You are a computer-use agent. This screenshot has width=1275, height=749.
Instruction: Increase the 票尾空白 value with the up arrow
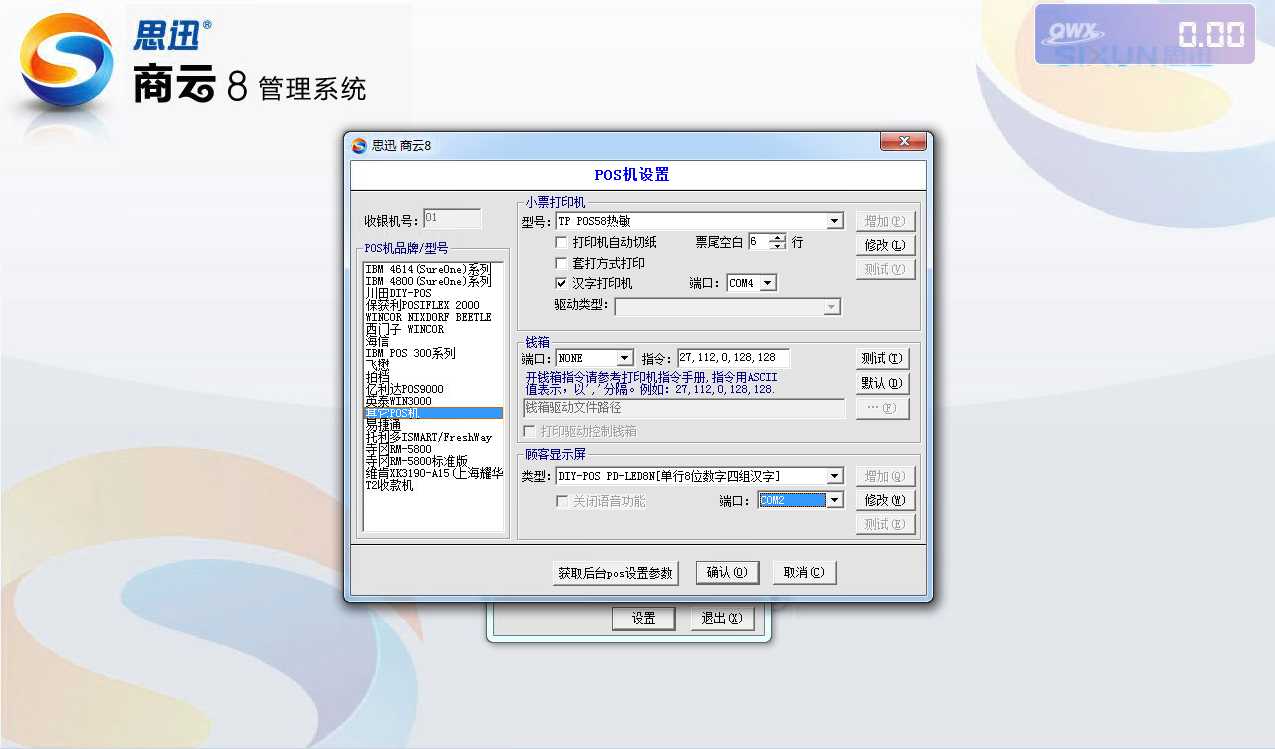[778, 237]
